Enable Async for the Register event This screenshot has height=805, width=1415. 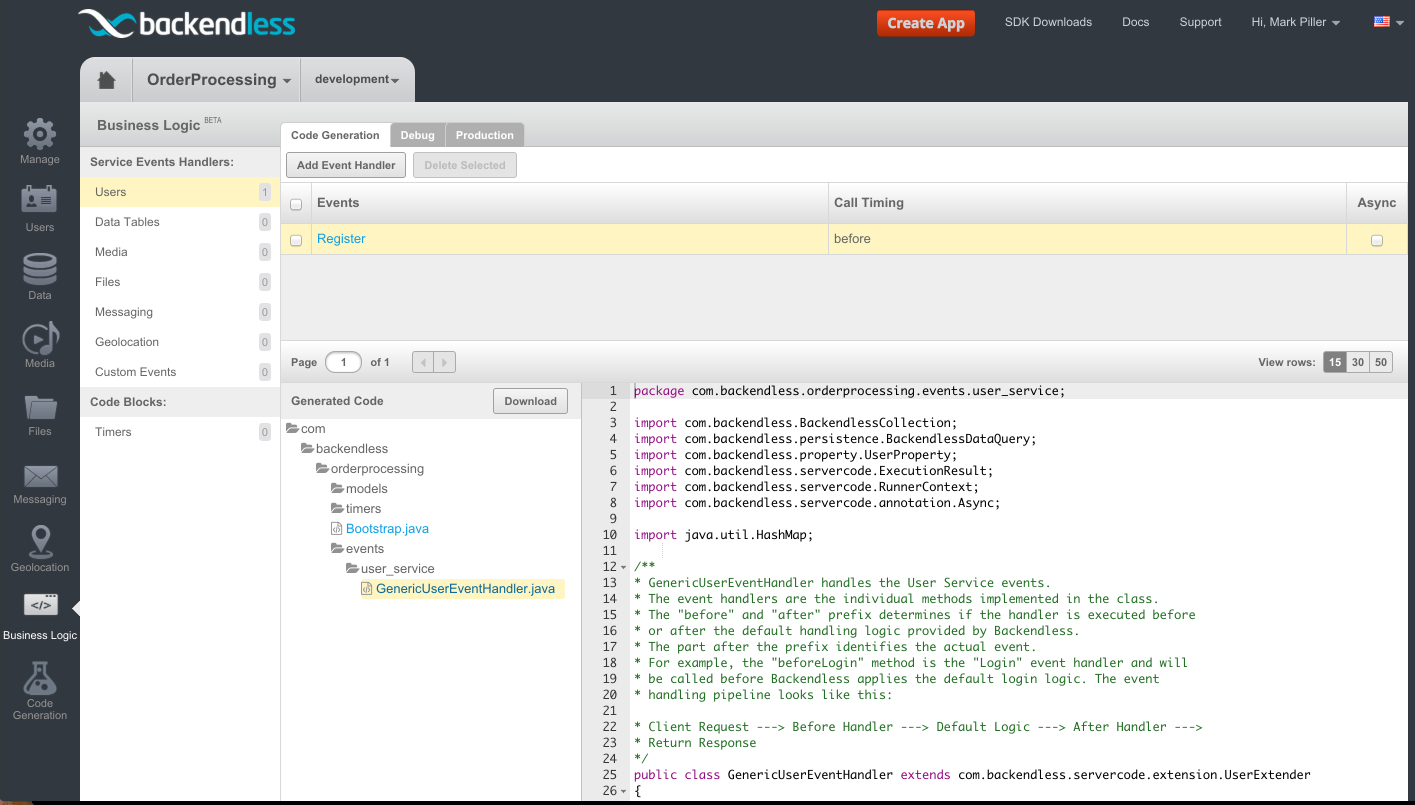1377,240
